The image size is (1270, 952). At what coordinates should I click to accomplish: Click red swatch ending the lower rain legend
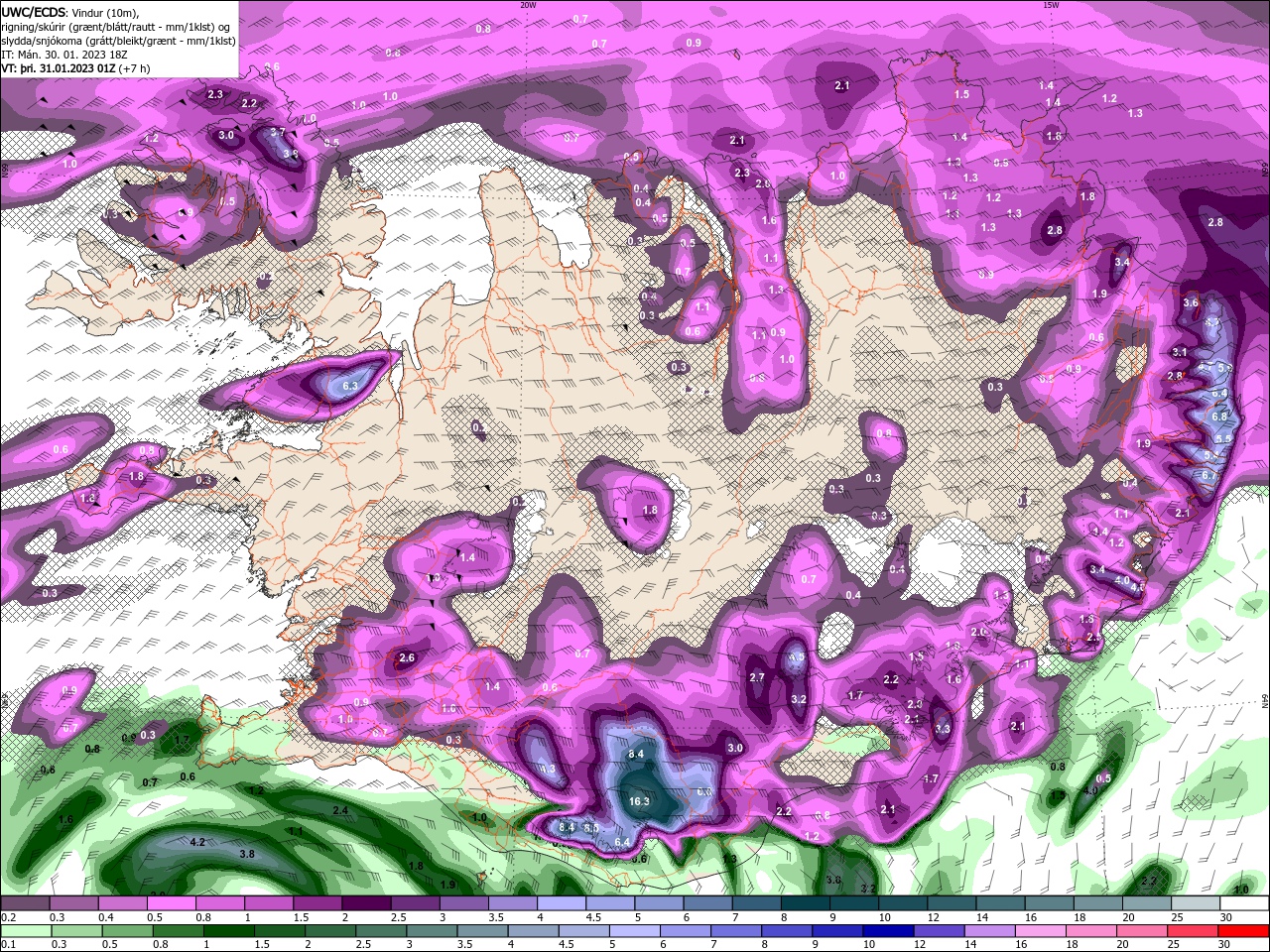[x=1245, y=931]
